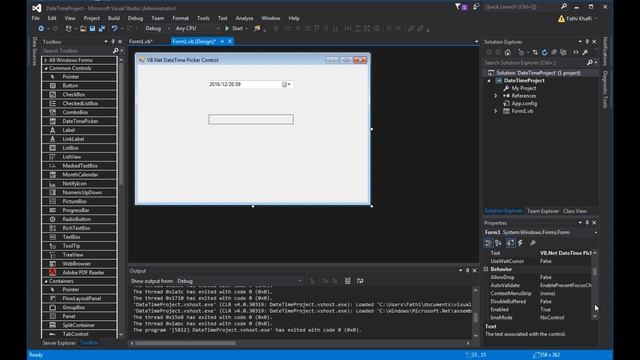Toggle auto-hide pin on Toolbox panel
640x360 pixels.
point(113,42)
